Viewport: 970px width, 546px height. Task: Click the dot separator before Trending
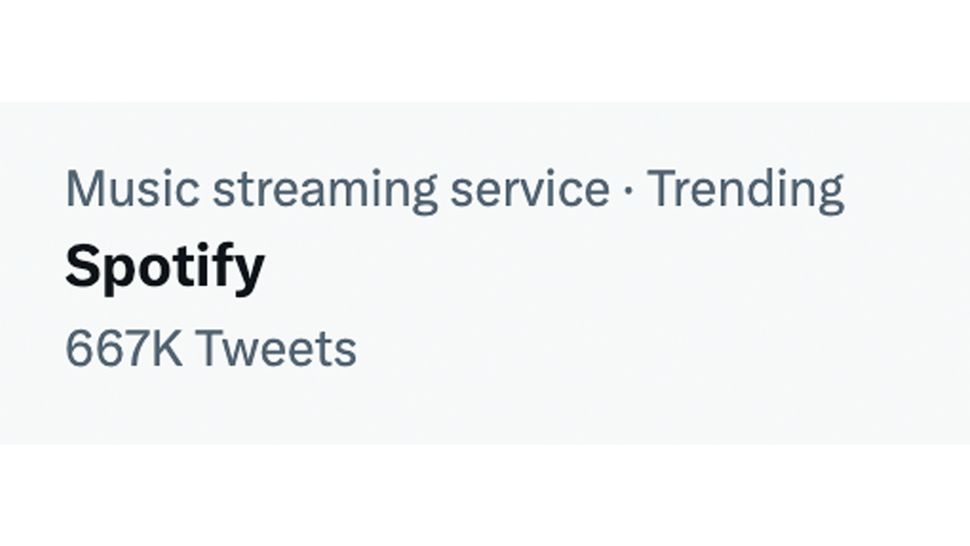click(x=627, y=189)
